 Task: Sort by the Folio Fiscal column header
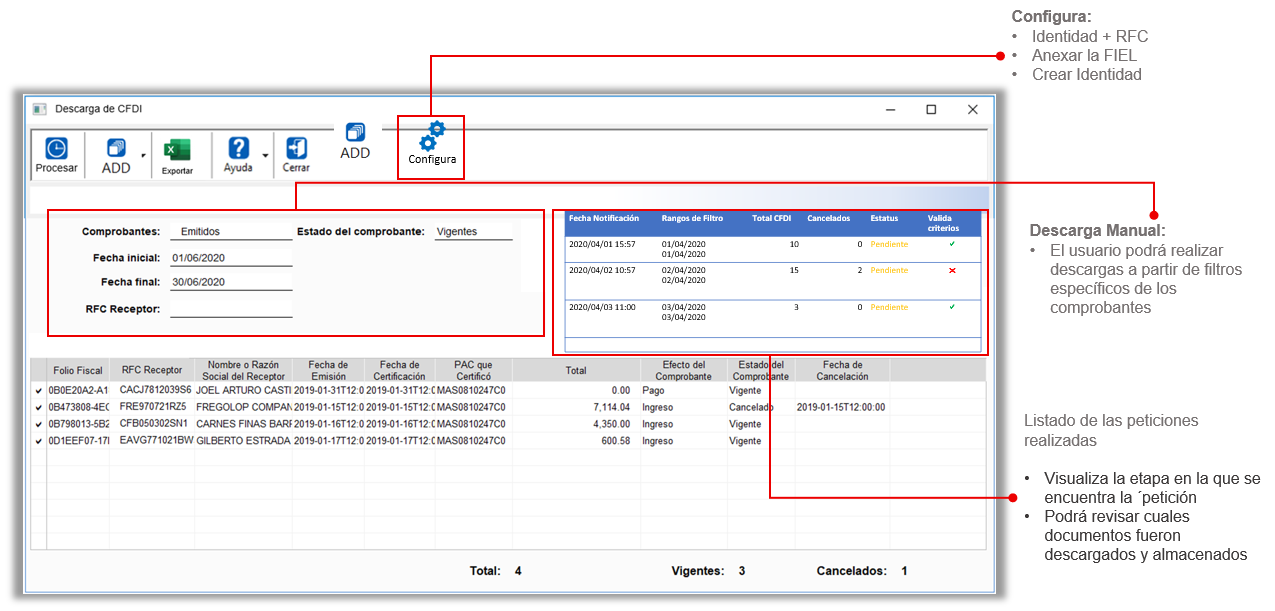(x=77, y=369)
